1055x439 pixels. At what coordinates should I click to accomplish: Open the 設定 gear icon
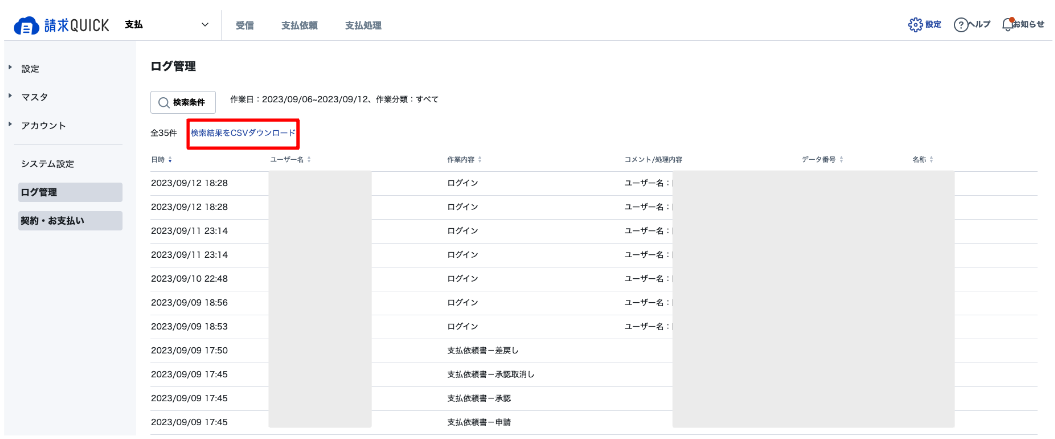[924, 25]
